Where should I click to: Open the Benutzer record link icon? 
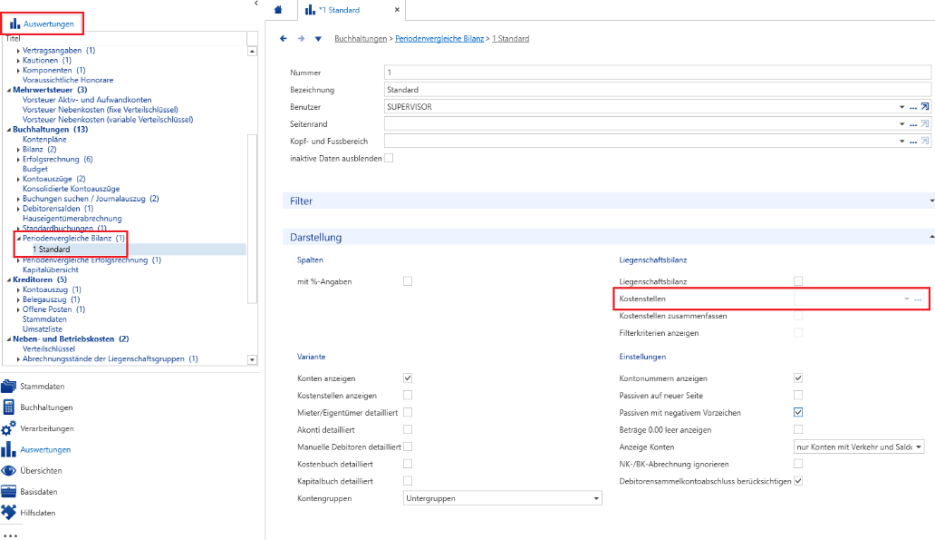click(925, 107)
